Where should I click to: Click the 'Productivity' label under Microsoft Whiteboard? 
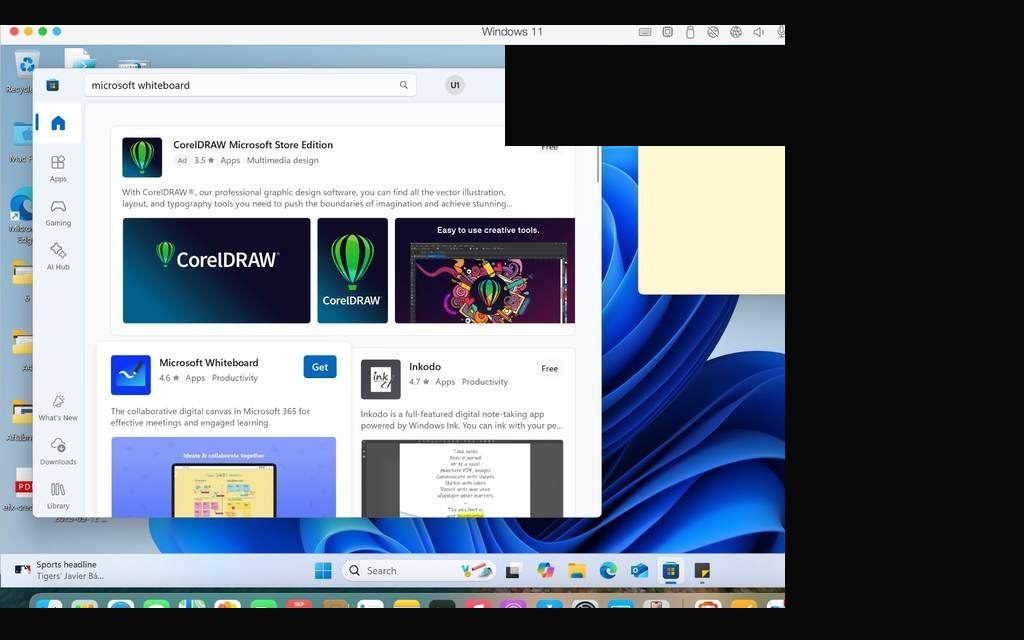[235, 378]
